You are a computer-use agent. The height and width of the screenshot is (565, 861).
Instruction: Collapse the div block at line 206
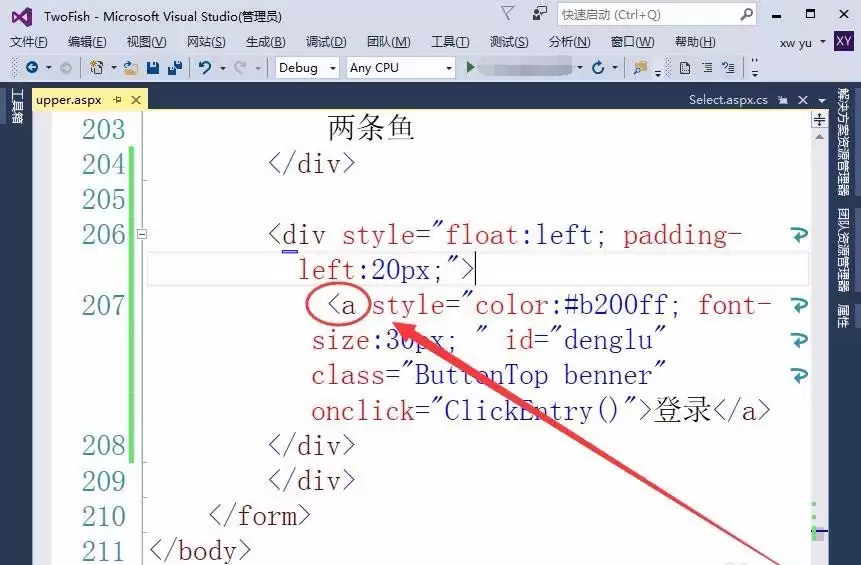[x=142, y=234]
